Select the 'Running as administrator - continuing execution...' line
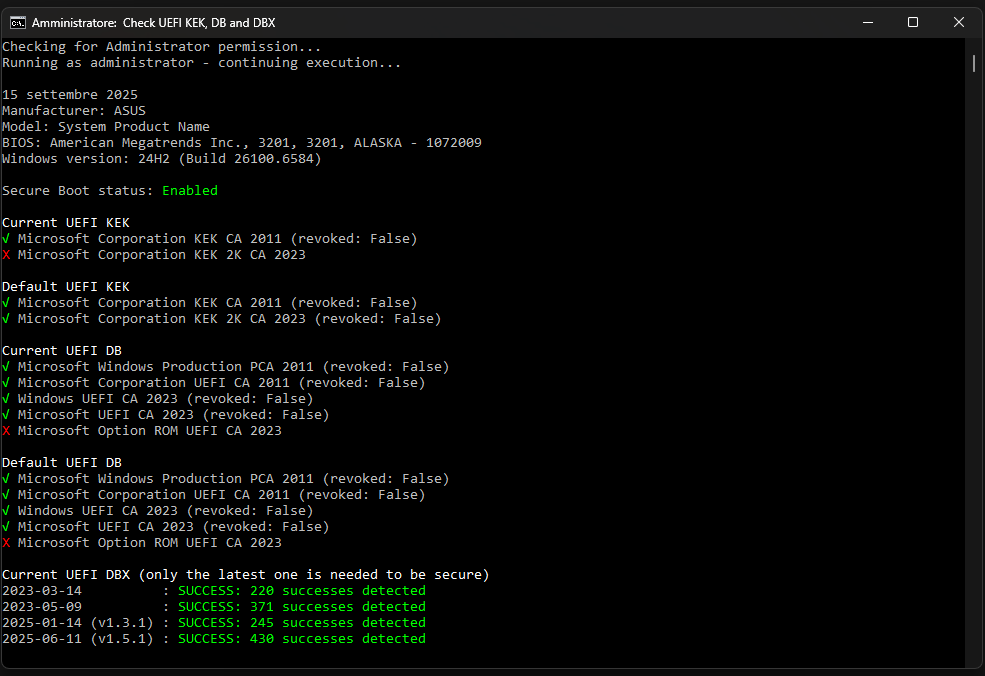The width and height of the screenshot is (985, 676). click(x=201, y=63)
